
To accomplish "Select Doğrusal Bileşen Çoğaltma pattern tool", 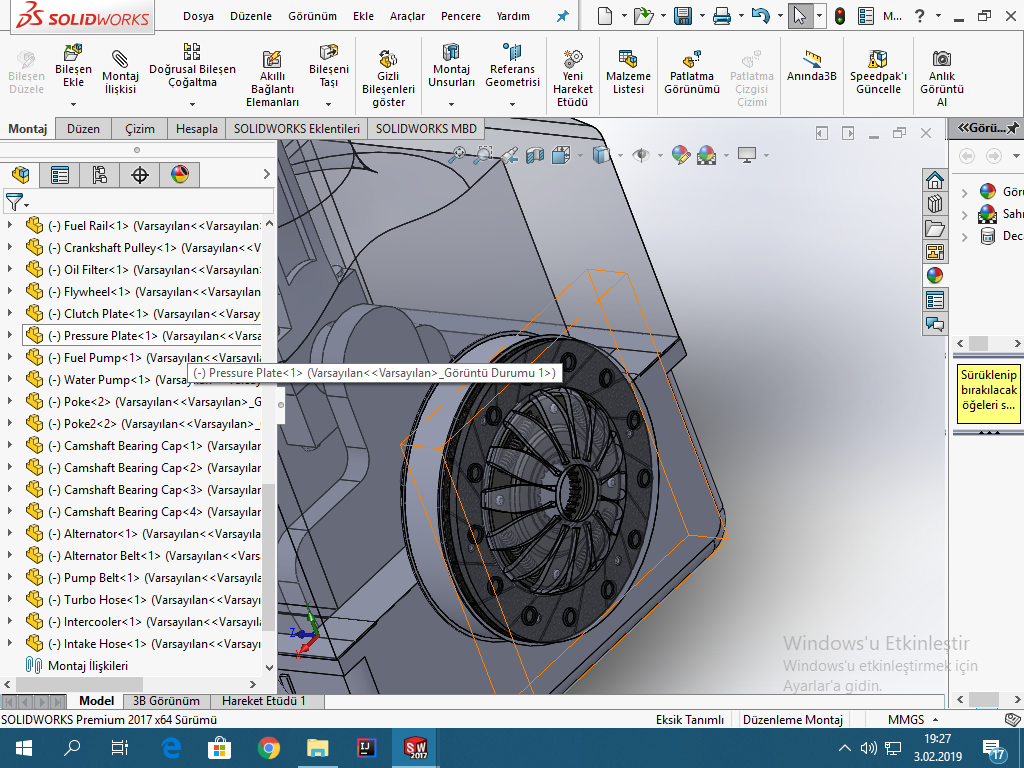I will [x=192, y=65].
